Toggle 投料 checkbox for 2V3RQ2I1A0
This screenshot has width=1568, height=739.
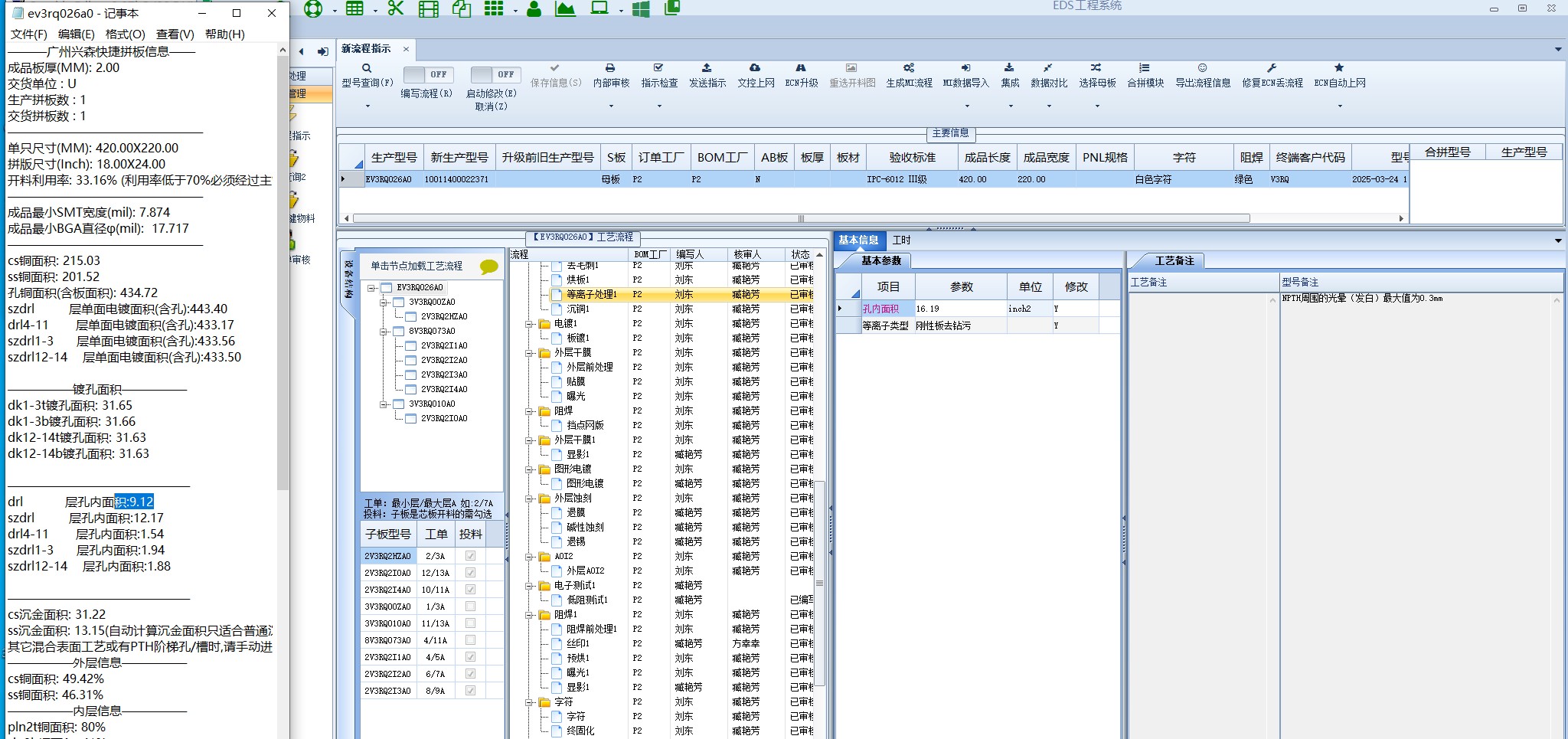(x=470, y=657)
